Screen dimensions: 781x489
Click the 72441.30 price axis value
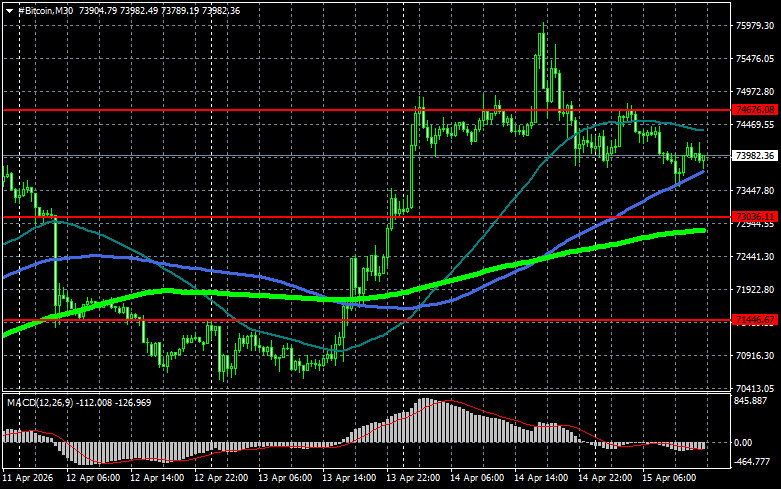point(755,256)
